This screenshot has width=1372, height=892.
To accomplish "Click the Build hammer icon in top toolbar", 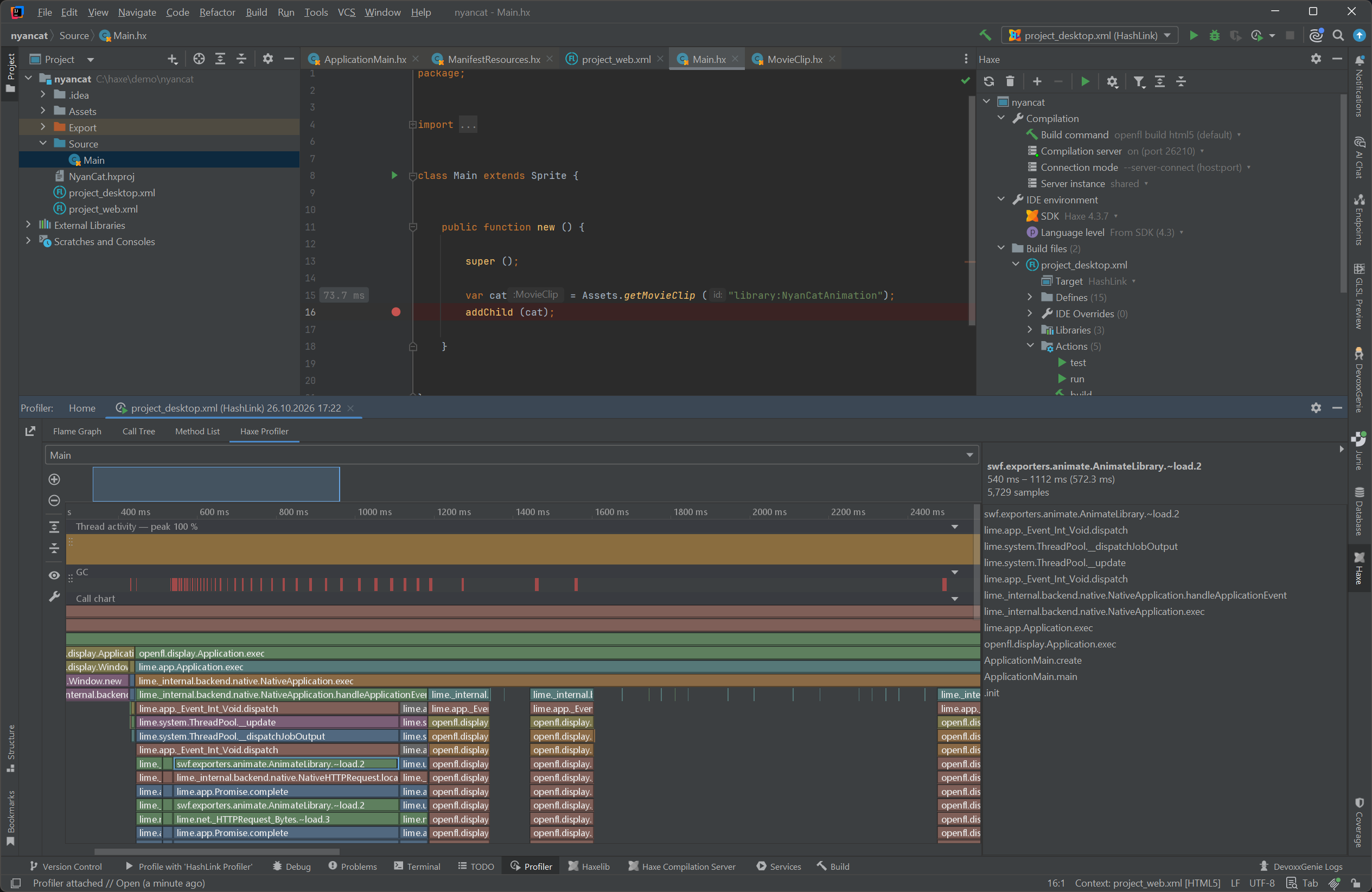I will point(985,36).
